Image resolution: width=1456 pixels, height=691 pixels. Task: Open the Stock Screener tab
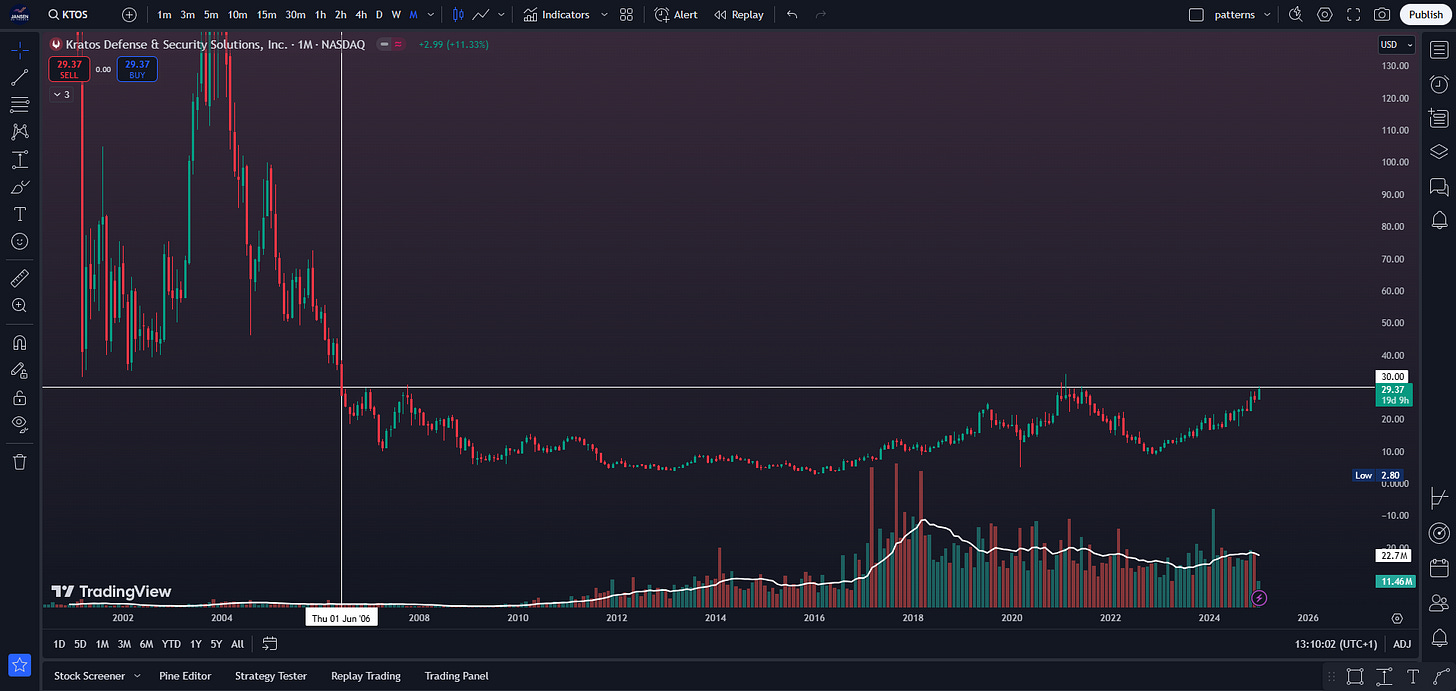(x=90, y=676)
